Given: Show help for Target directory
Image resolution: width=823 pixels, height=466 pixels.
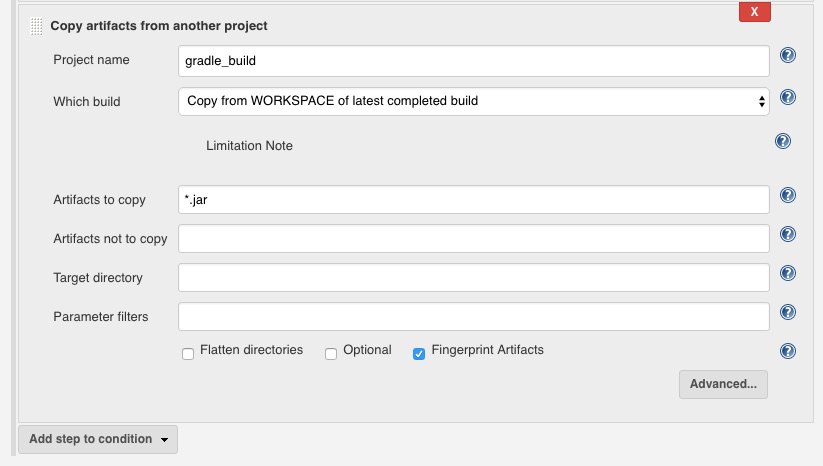Looking at the screenshot, I should (788, 273).
